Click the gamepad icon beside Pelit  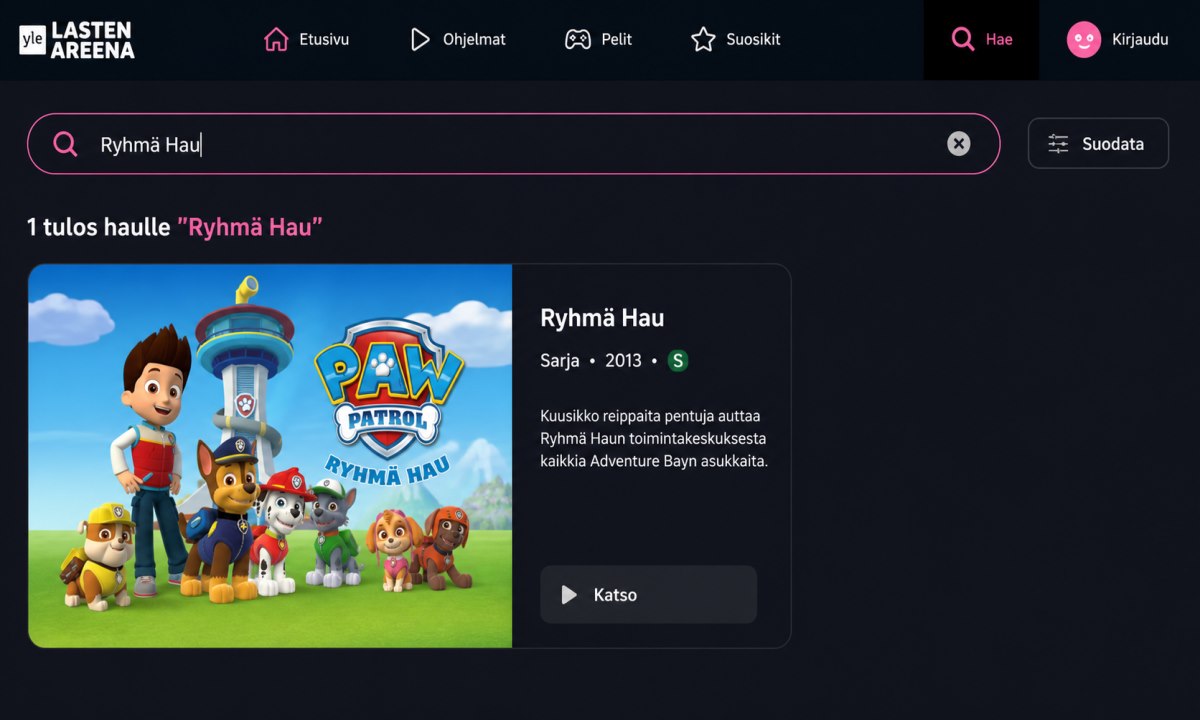pos(578,40)
